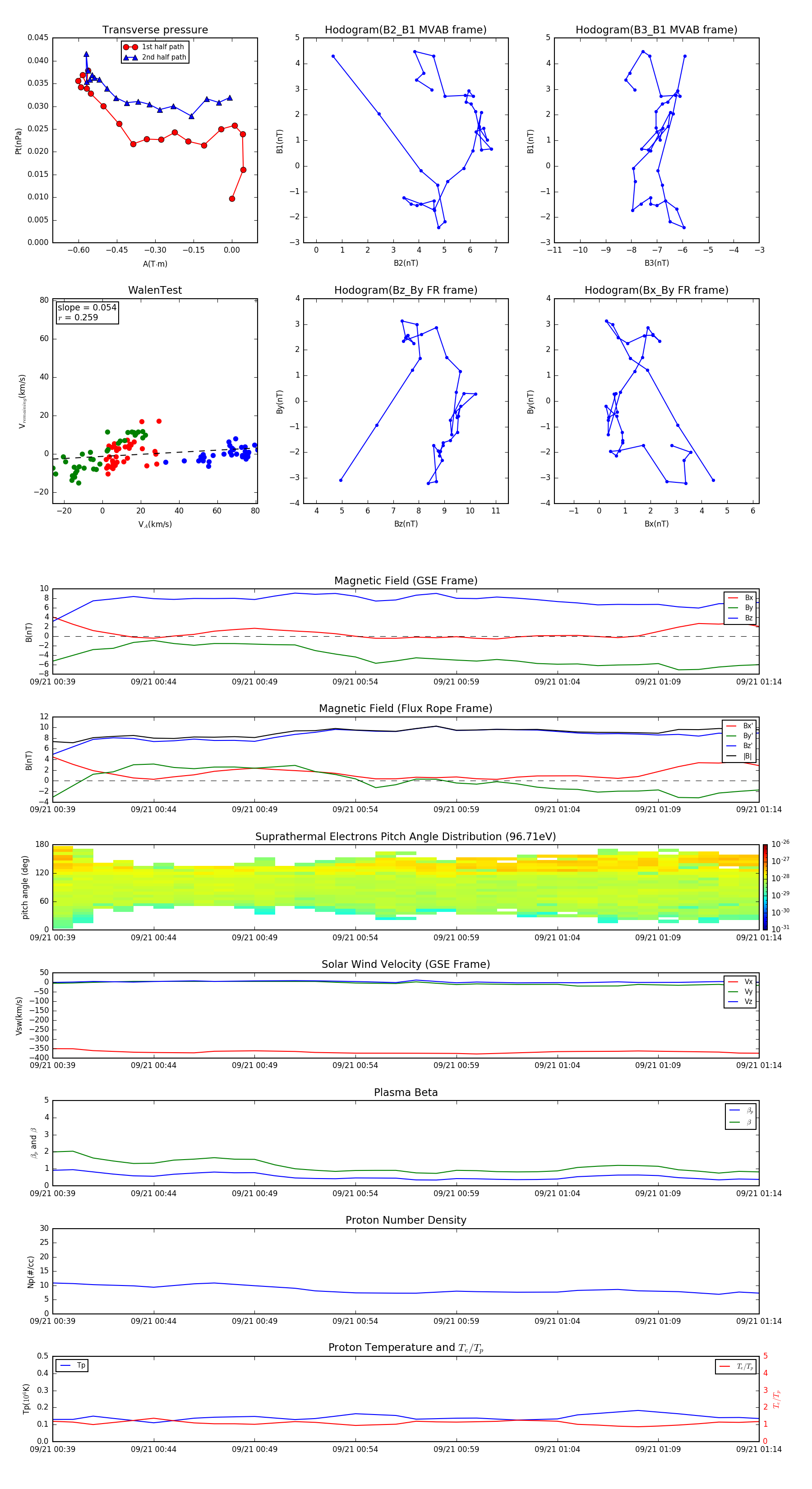Click the "Bz(nT)" x-axis label
The width and height of the screenshot is (812, 1489).
point(406,524)
